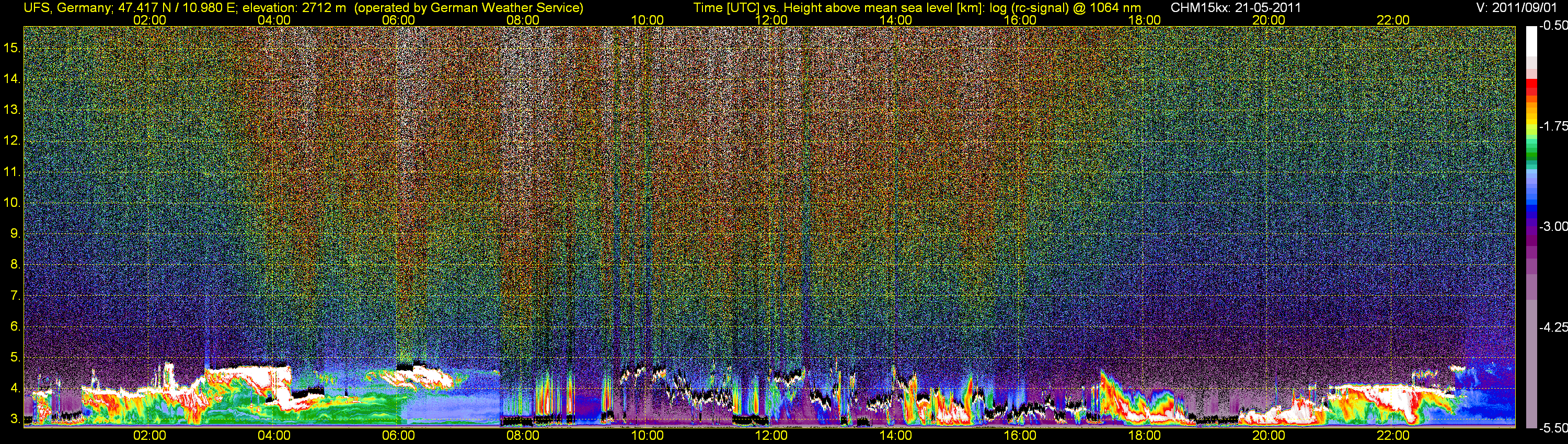Click the color scale value '-4.25'

(x=1553, y=327)
